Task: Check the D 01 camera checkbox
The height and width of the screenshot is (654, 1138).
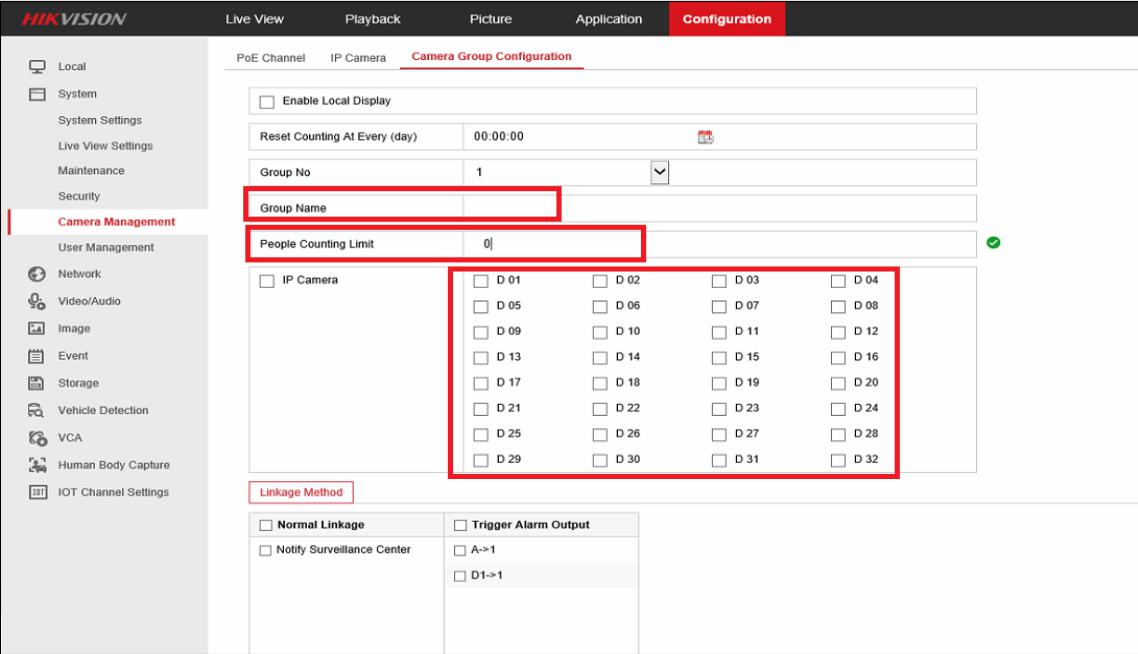Action: (x=481, y=280)
